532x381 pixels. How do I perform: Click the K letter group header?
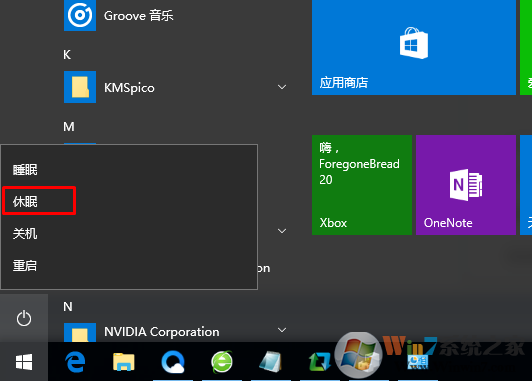pos(67,55)
